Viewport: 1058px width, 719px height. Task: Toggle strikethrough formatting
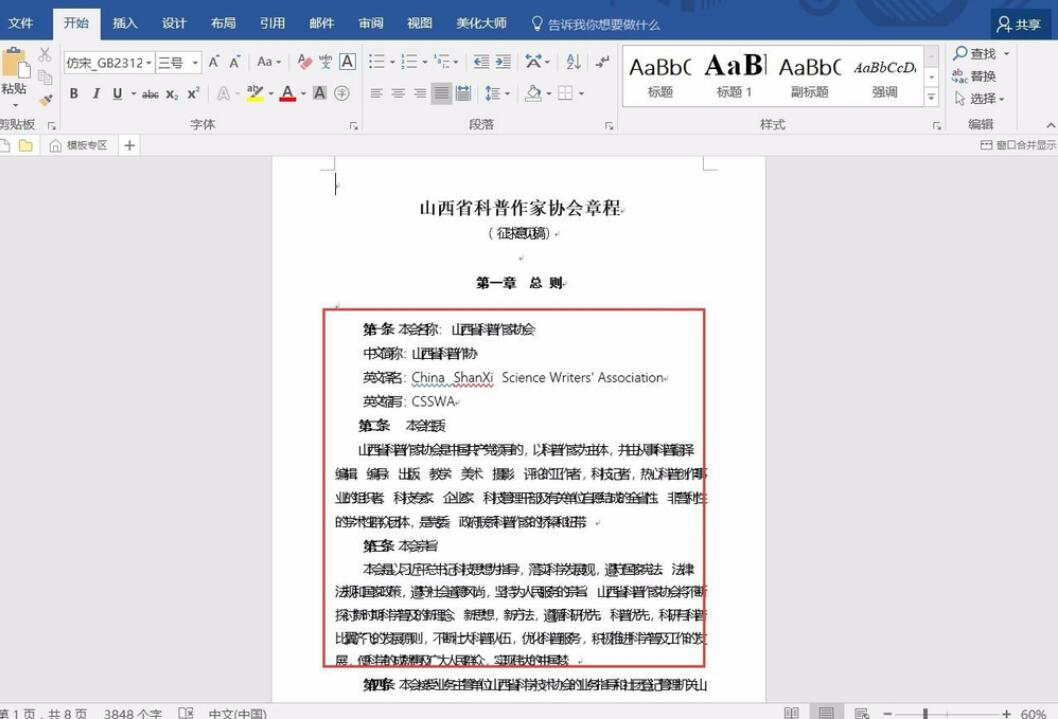pyautogui.click(x=150, y=94)
